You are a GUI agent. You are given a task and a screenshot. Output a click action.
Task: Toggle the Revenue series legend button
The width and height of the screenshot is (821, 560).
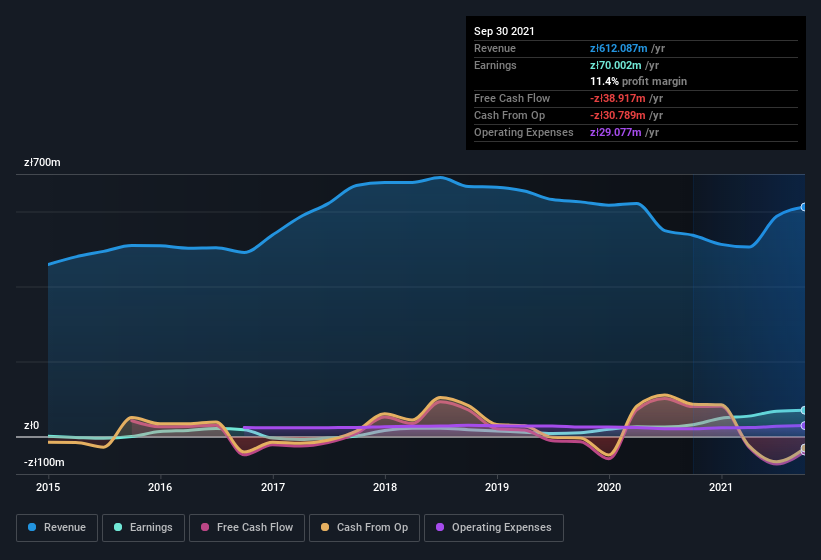57,528
